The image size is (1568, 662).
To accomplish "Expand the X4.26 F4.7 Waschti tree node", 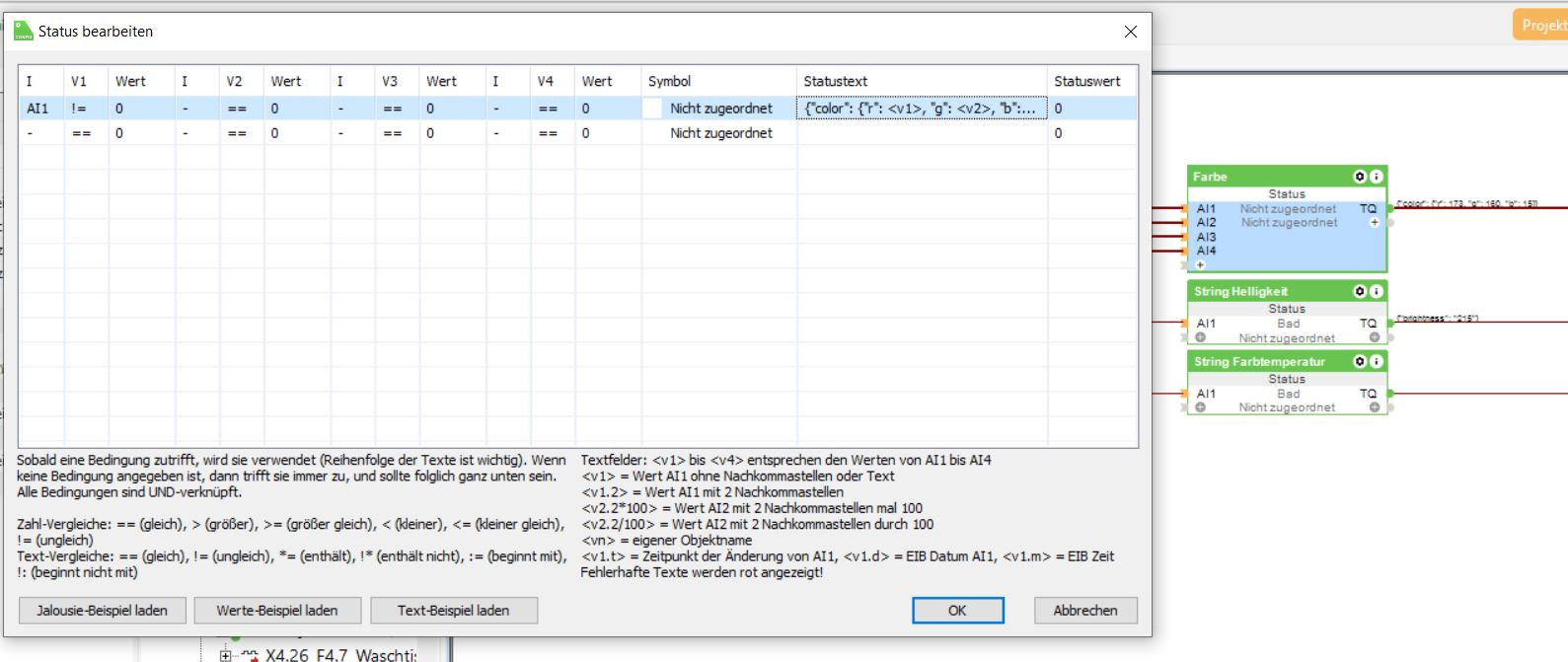I will coord(226,655).
